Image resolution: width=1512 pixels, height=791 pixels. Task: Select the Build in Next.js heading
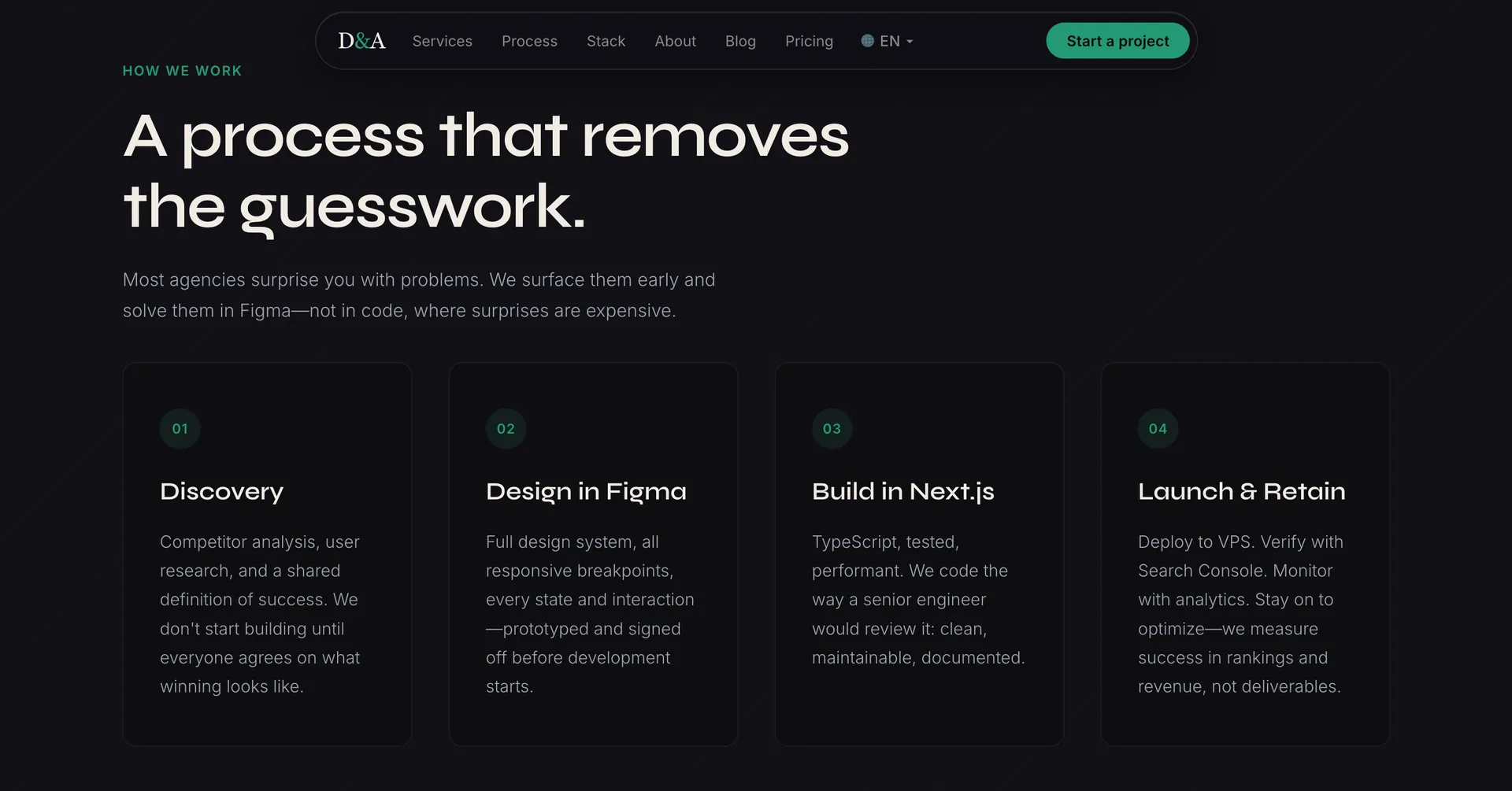(903, 492)
